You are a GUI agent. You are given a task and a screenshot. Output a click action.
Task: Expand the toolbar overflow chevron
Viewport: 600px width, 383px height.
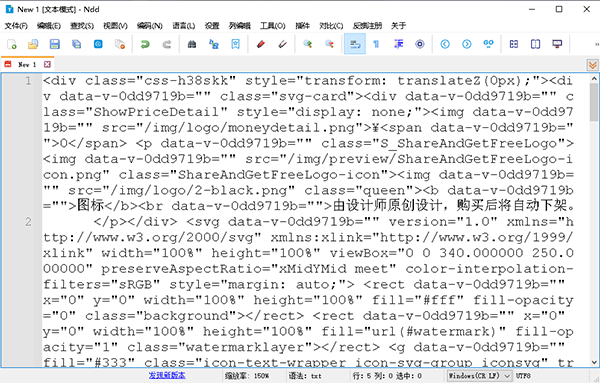[596, 44]
